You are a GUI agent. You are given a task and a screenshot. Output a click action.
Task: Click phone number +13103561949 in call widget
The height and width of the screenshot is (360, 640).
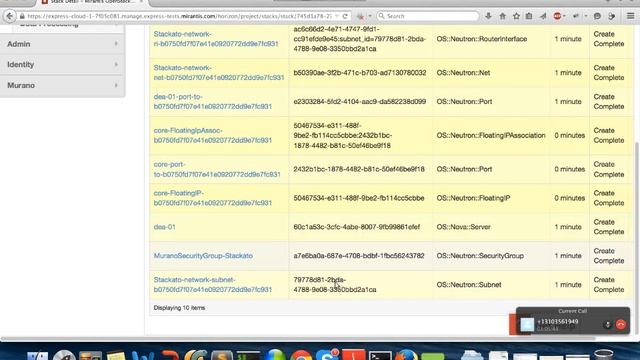point(558,322)
